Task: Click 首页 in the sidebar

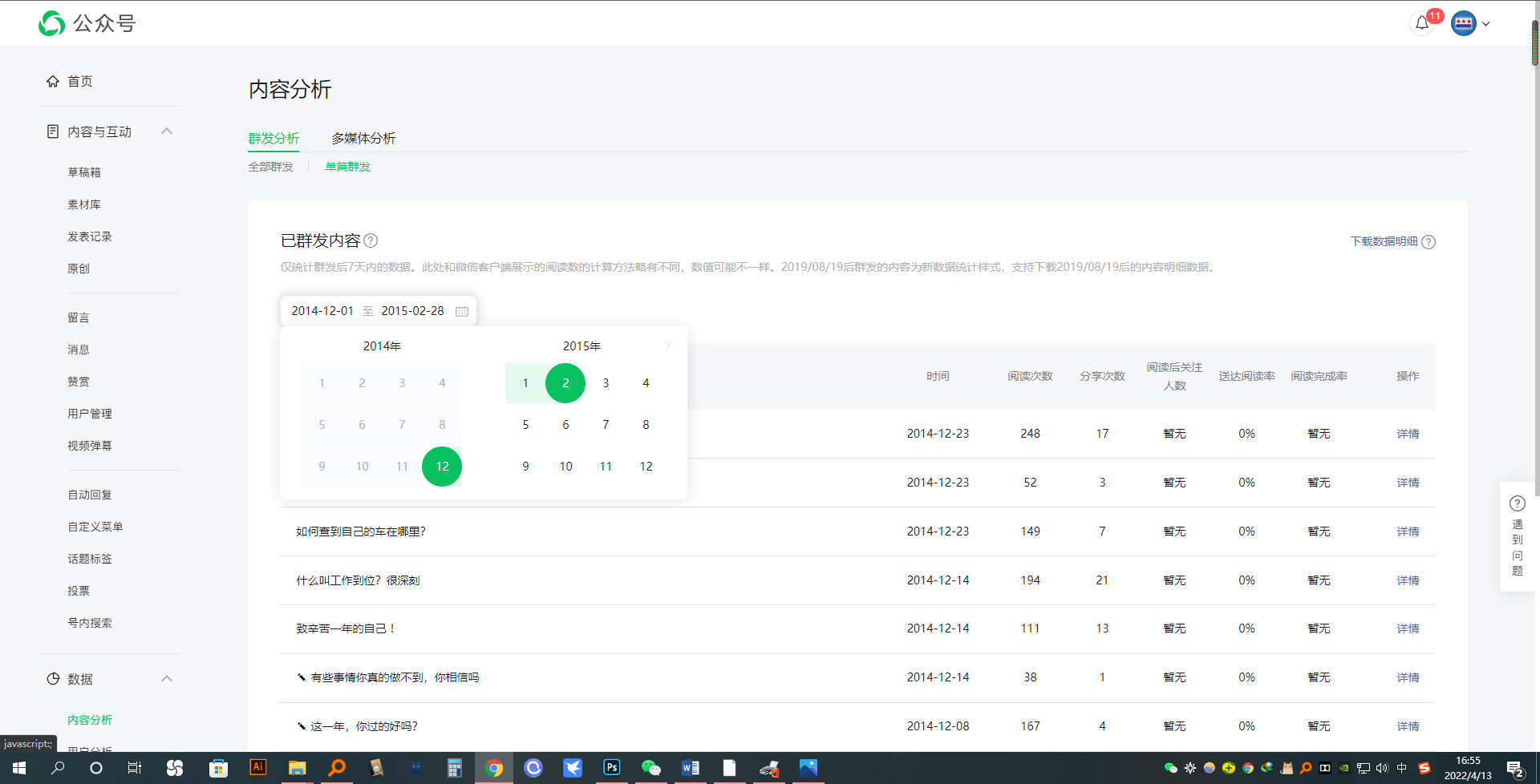Action: click(80, 81)
